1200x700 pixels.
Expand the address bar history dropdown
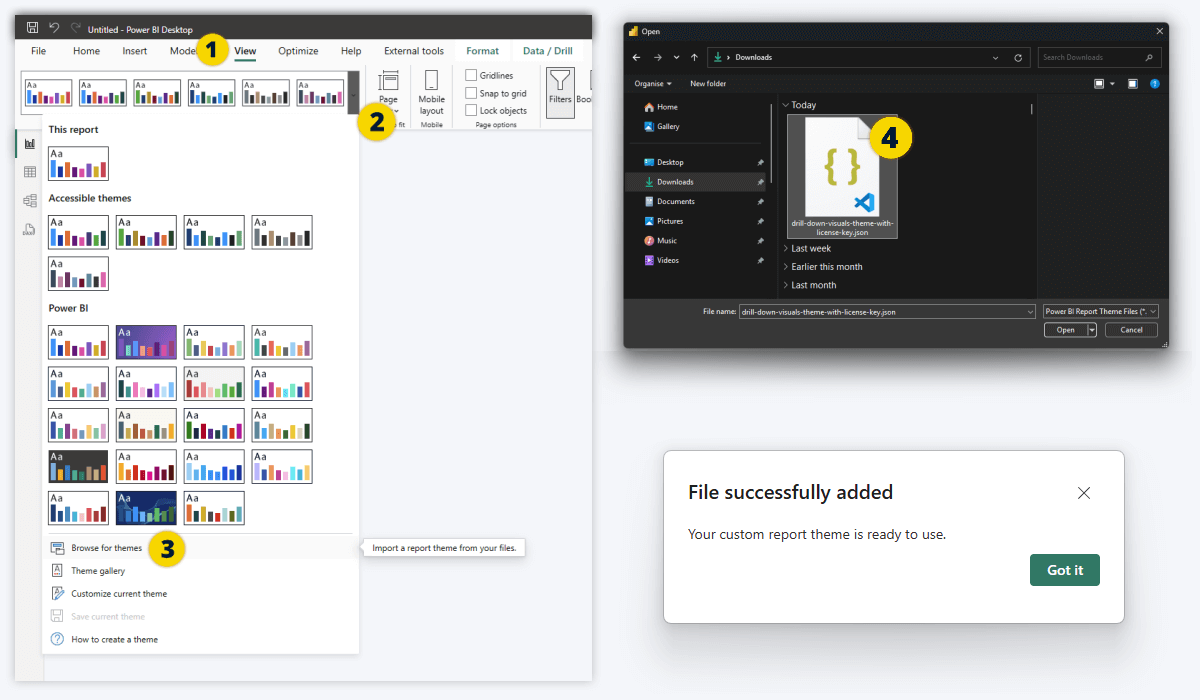pyautogui.click(x=996, y=57)
